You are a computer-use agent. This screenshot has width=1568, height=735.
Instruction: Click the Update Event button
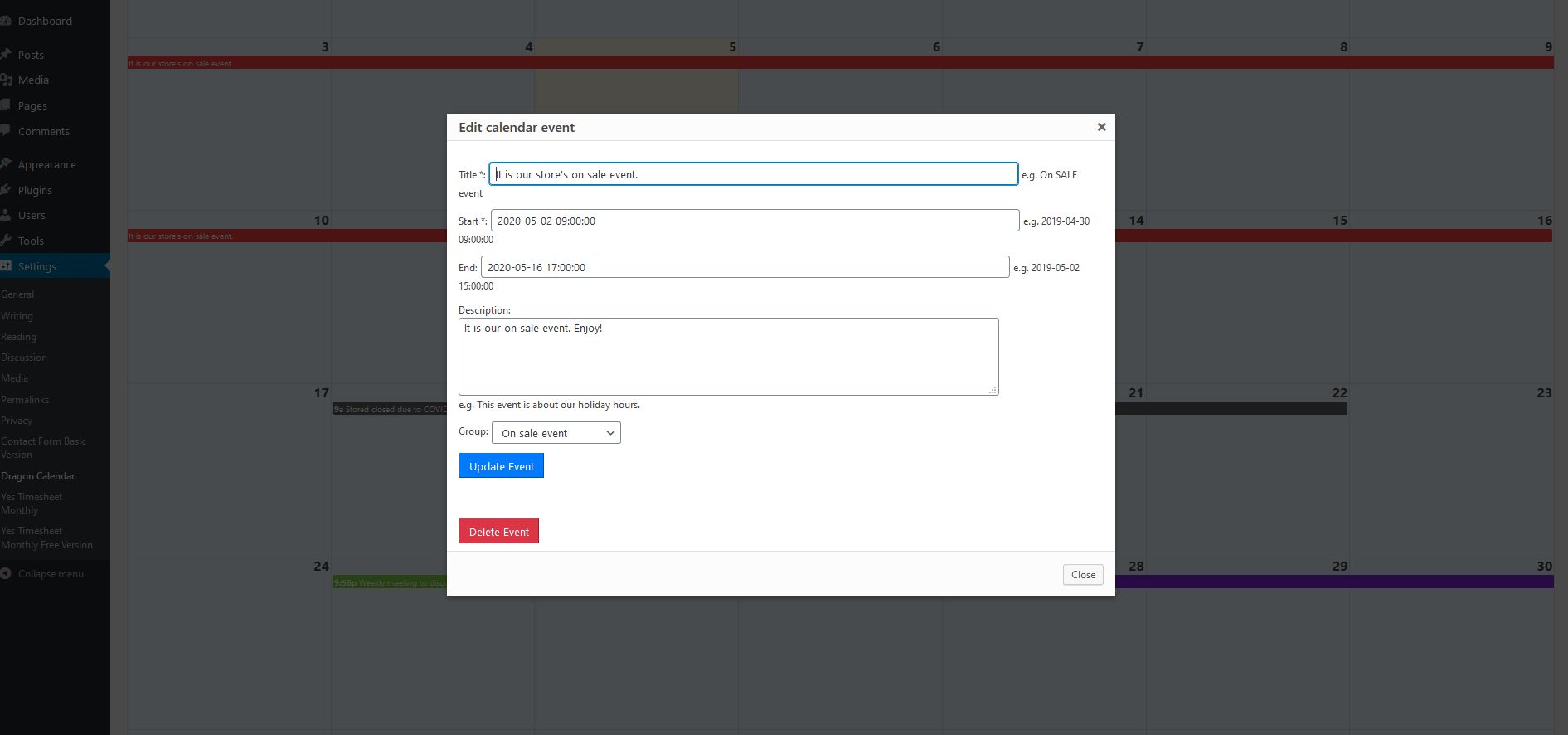(502, 466)
